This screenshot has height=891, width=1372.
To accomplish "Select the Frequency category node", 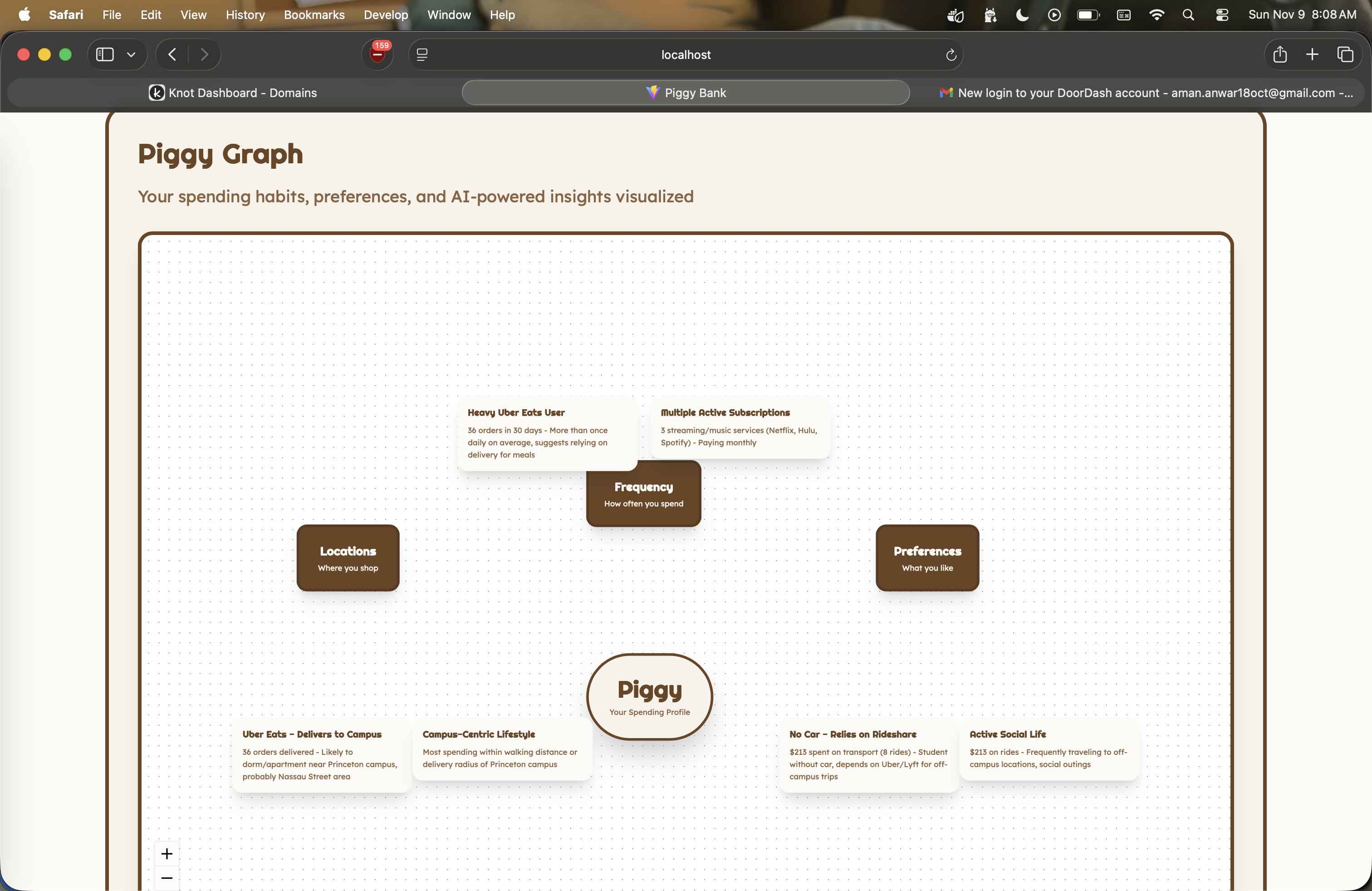I will click(643, 494).
